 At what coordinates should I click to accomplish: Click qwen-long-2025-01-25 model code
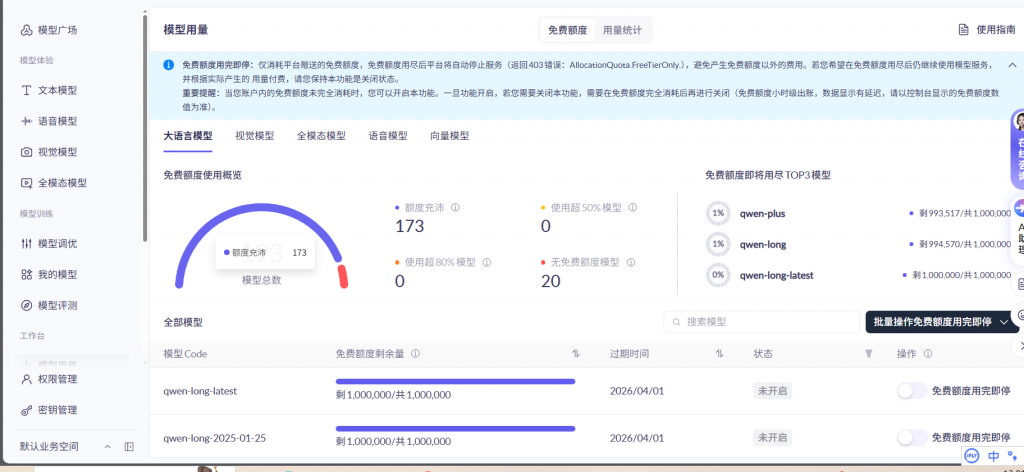(214, 438)
